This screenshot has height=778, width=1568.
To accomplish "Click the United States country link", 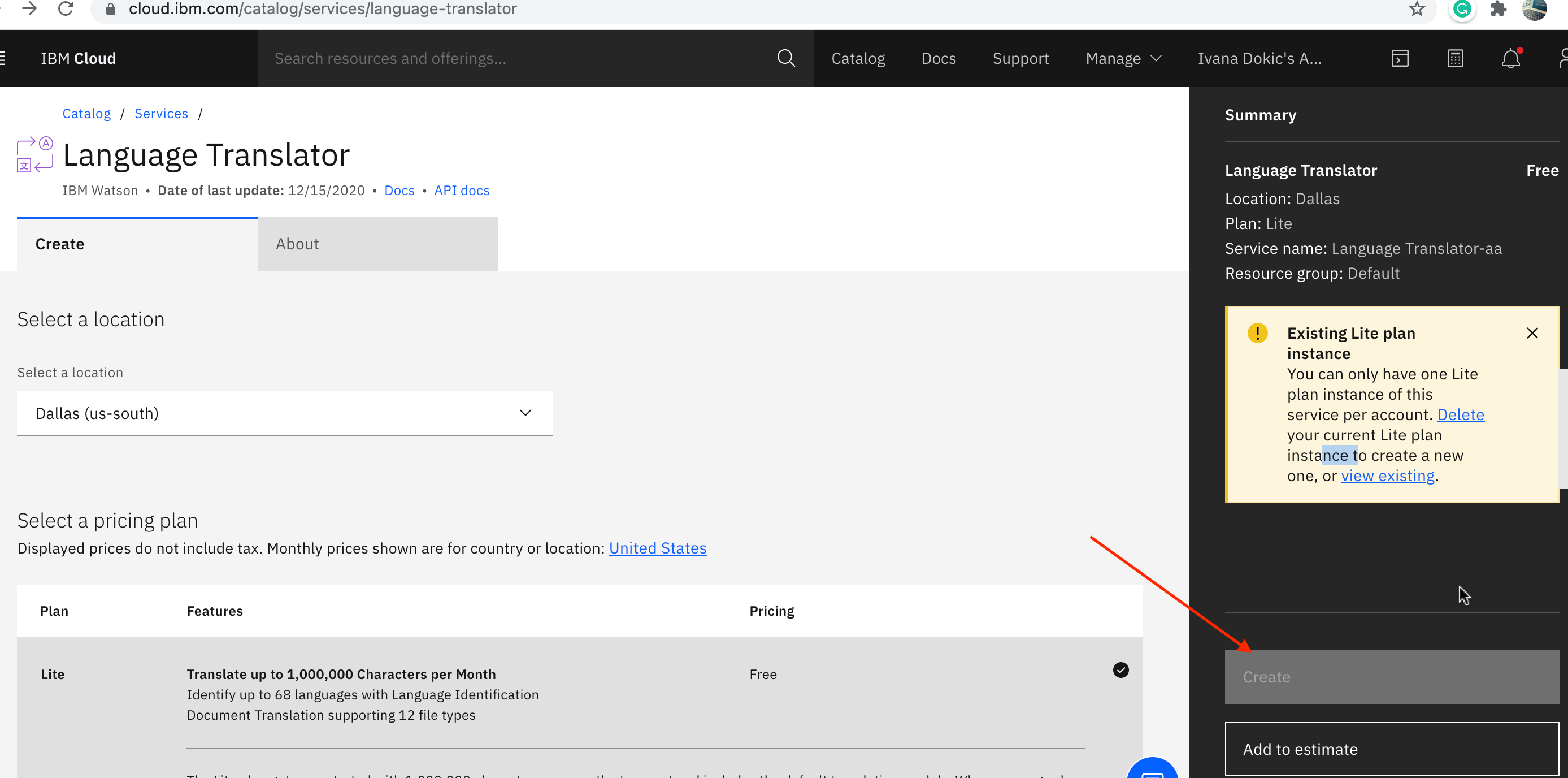I will (657, 548).
